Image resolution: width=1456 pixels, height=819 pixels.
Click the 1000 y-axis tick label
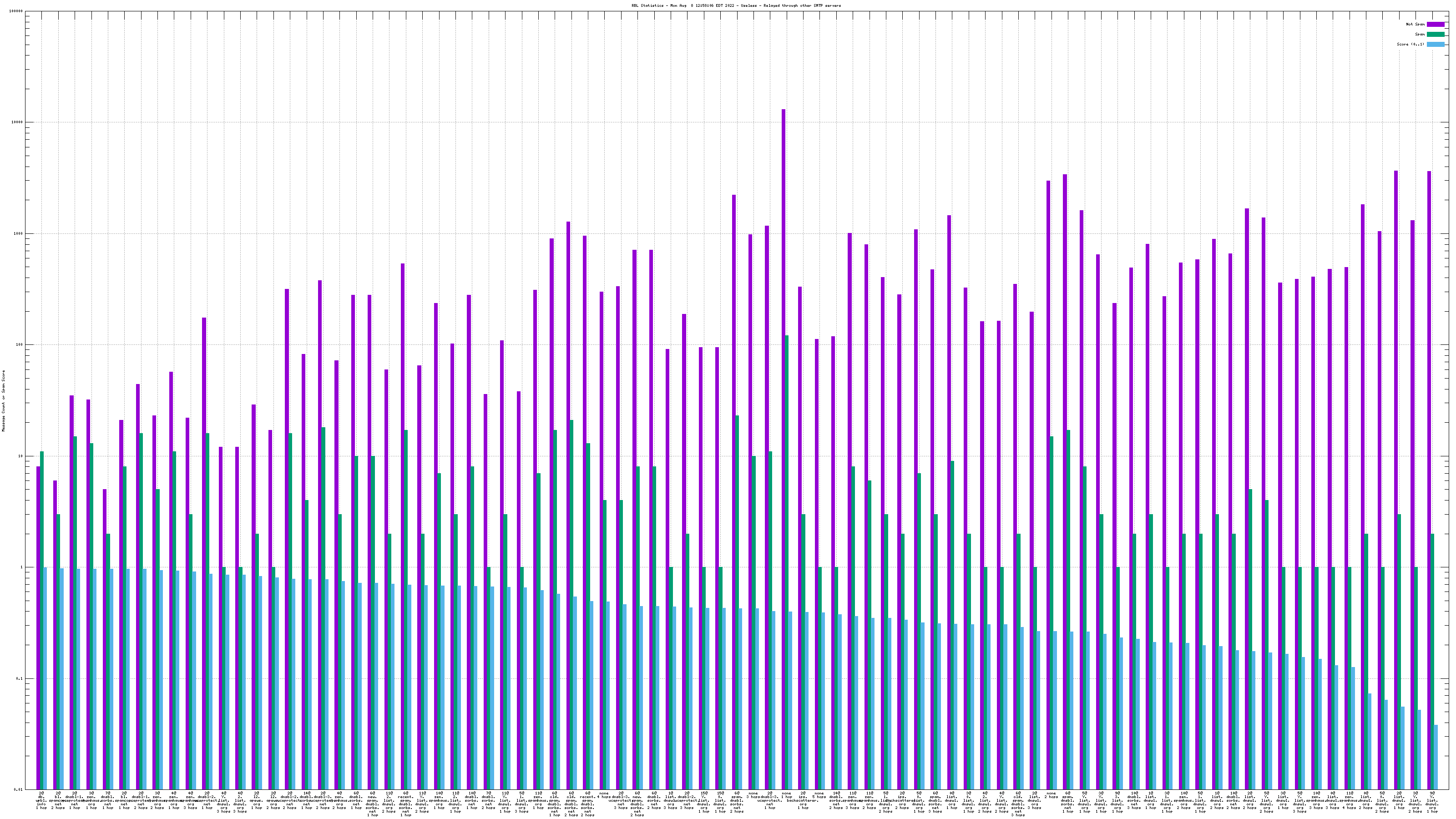(x=19, y=233)
